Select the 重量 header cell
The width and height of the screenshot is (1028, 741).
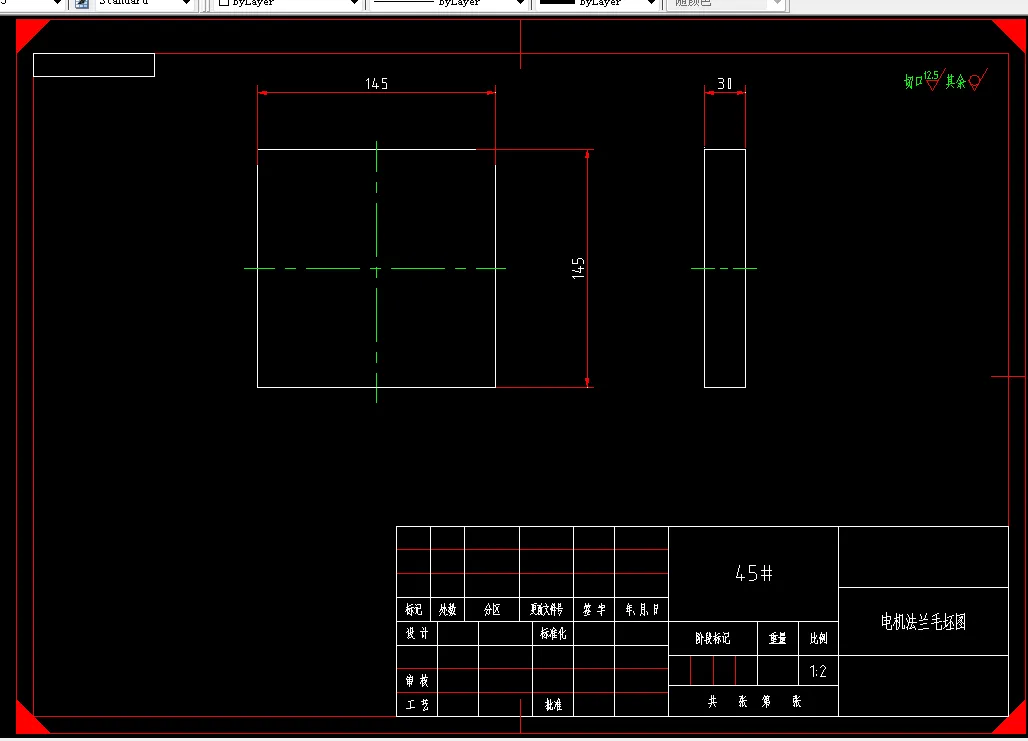pos(778,638)
